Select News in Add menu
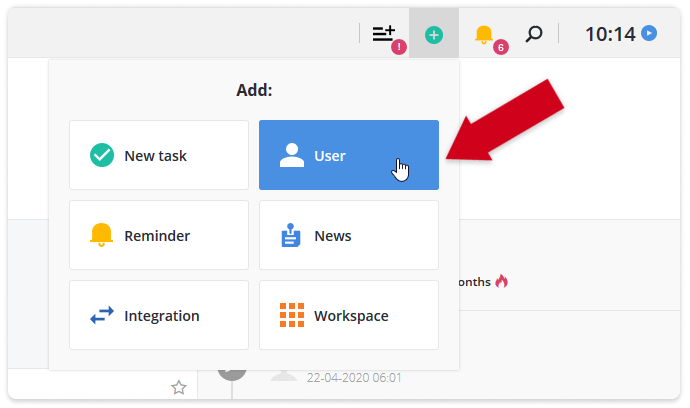690x408 pixels. click(x=349, y=235)
